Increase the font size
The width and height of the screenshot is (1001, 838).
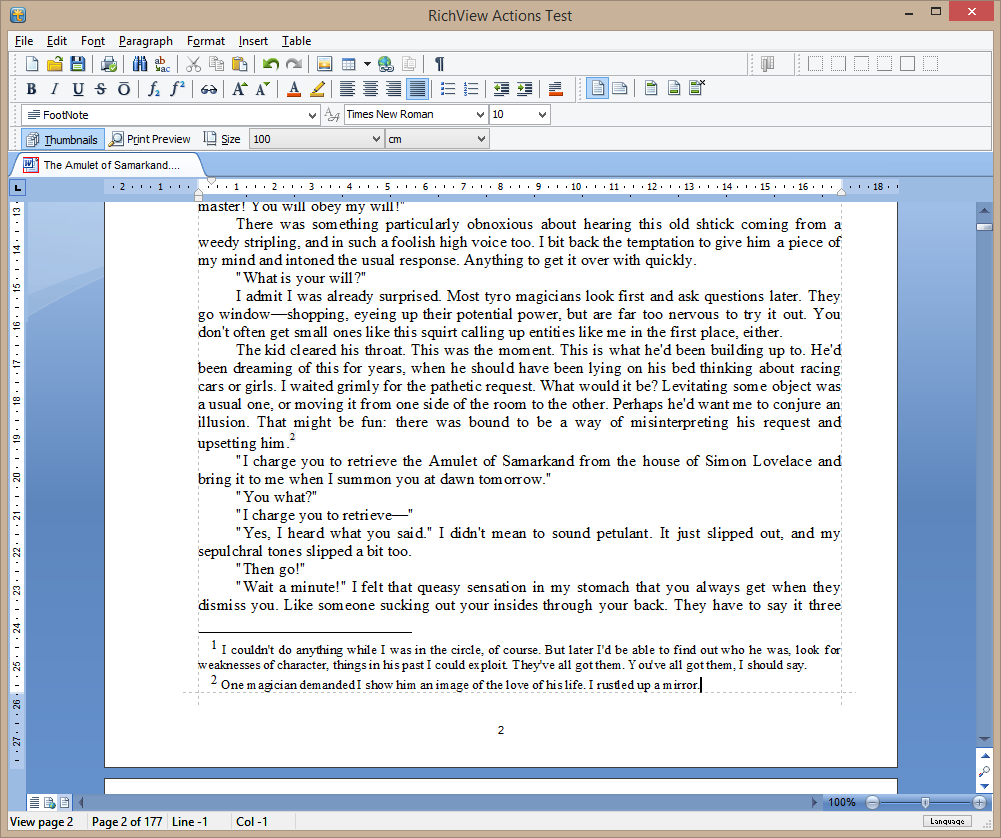(239, 89)
